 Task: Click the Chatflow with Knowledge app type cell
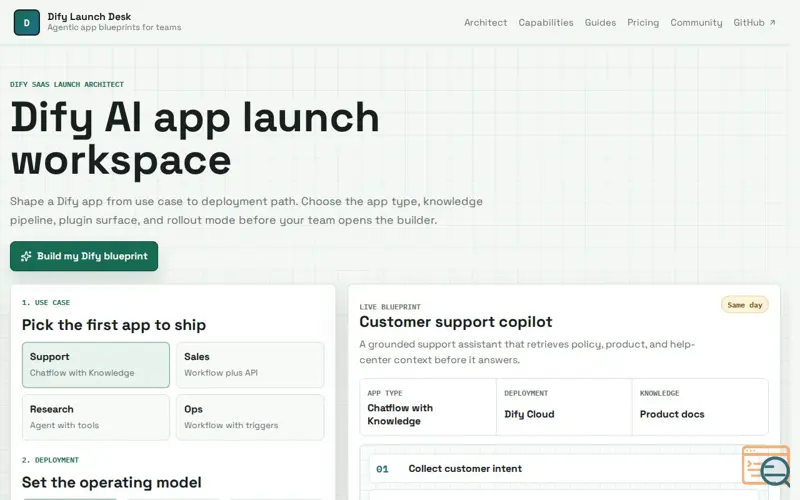click(x=428, y=407)
